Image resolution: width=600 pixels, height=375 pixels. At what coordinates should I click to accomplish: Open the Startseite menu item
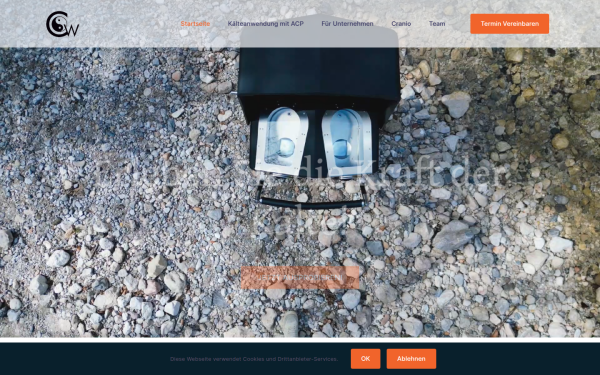pyautogui.click(x=195, y=24)
